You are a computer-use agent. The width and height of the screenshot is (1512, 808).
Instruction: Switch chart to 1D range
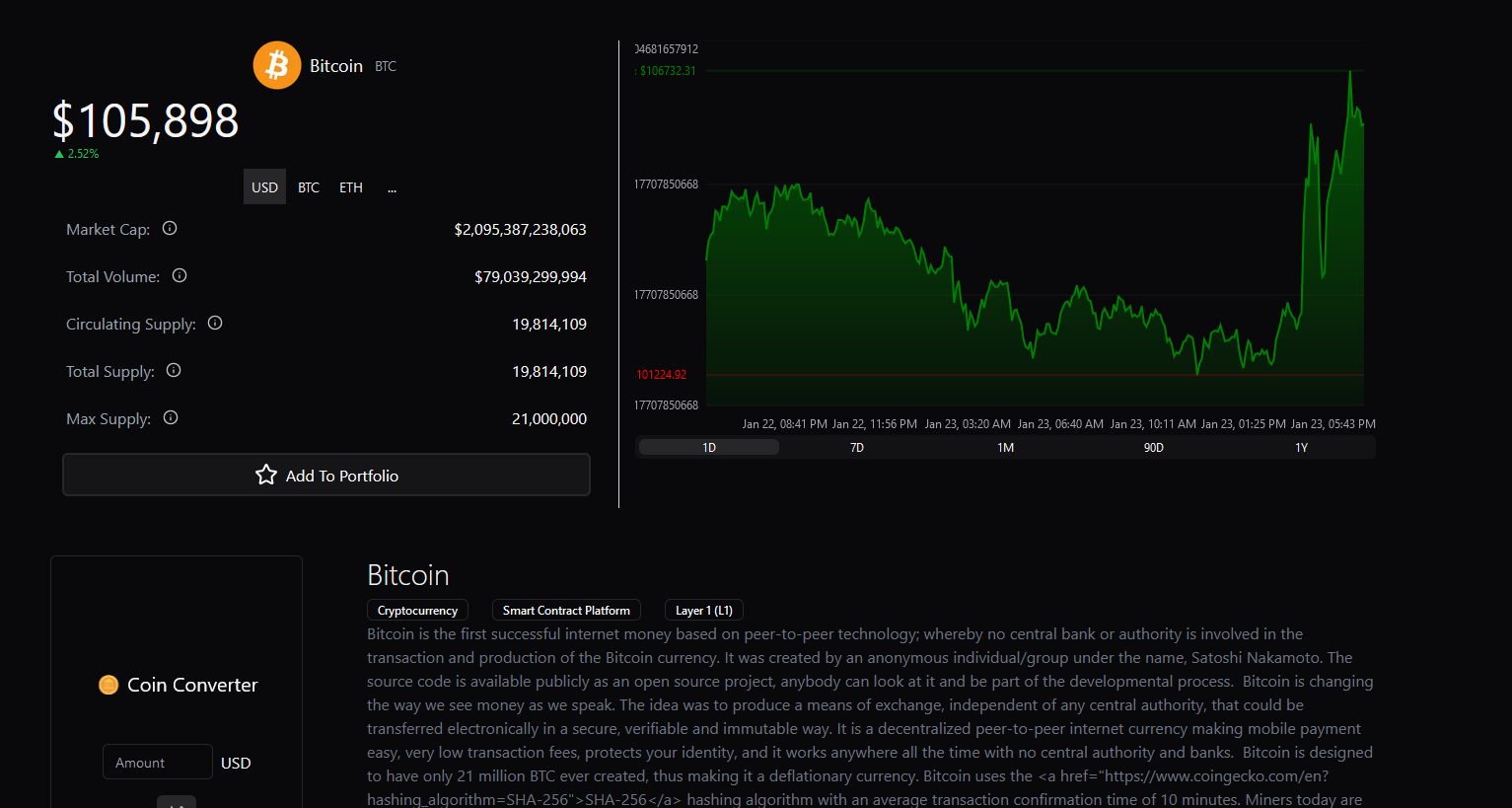coord(709,447)
